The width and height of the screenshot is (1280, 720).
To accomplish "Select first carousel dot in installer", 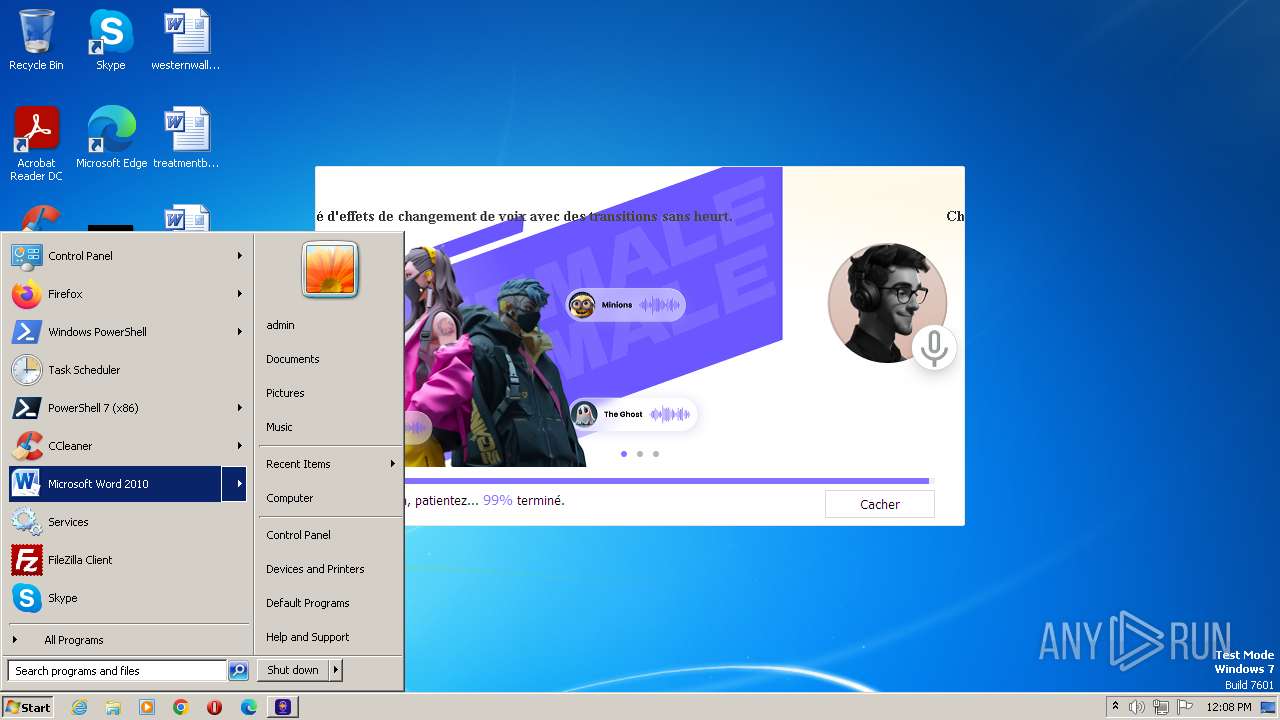I will (624, 454).
